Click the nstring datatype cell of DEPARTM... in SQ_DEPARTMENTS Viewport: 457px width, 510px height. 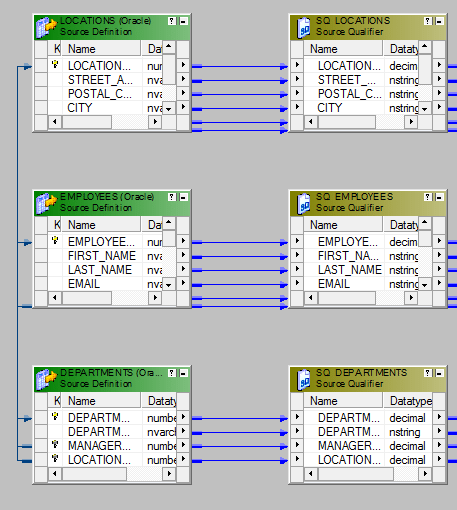tap(408, 432)
